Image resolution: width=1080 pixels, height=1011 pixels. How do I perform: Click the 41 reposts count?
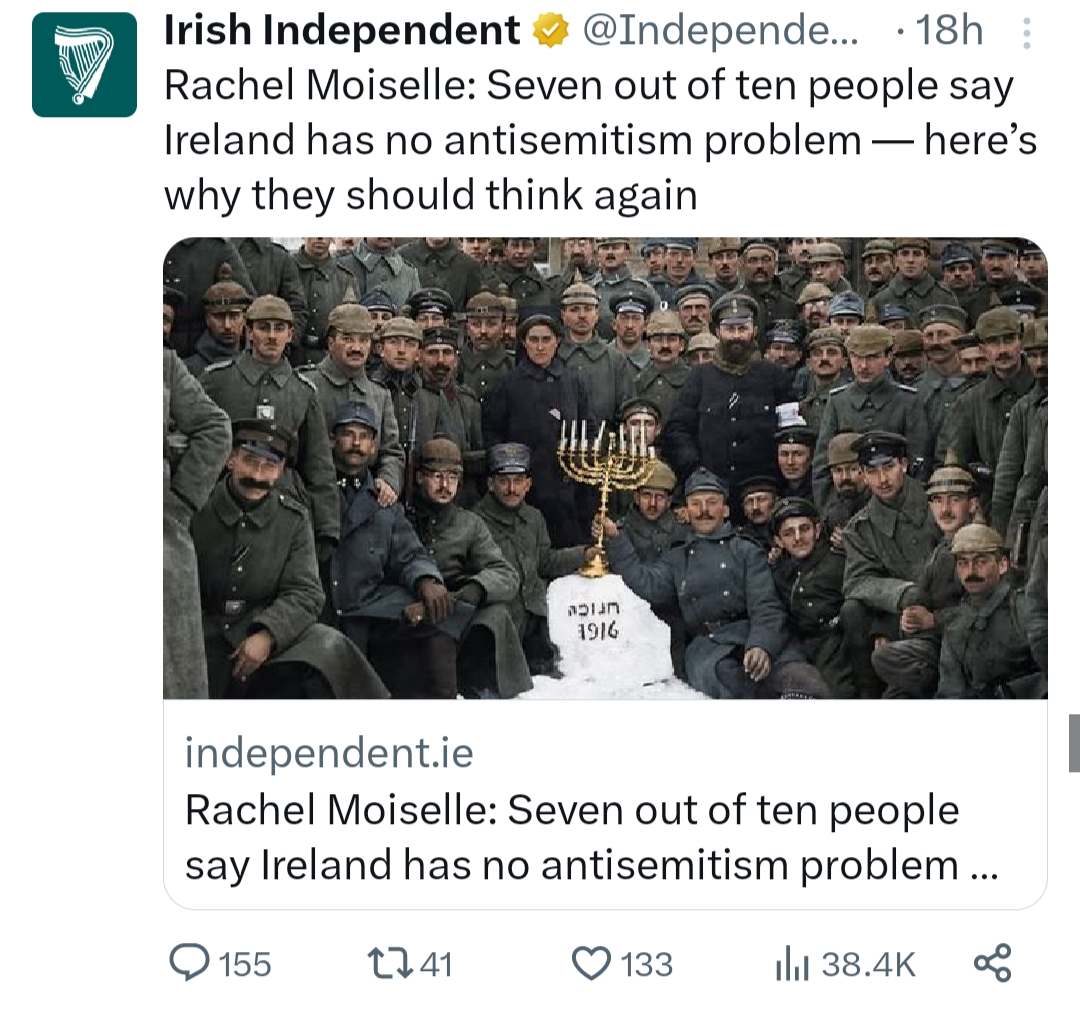[x=436, y=963]
